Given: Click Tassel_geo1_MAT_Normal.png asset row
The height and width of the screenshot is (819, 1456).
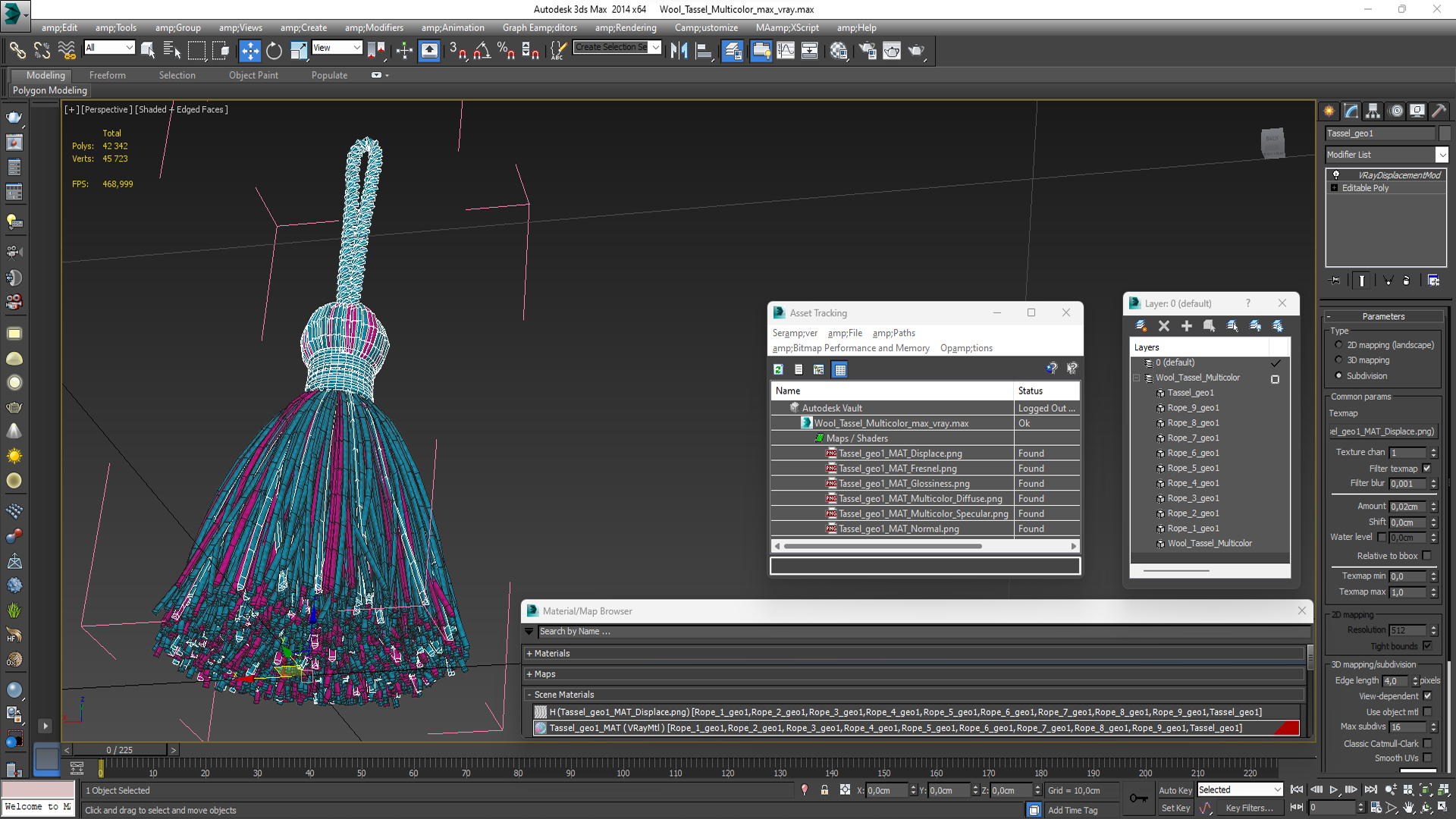Looking at the screenshot, I should pyautogui.click(x=900, y=528).
